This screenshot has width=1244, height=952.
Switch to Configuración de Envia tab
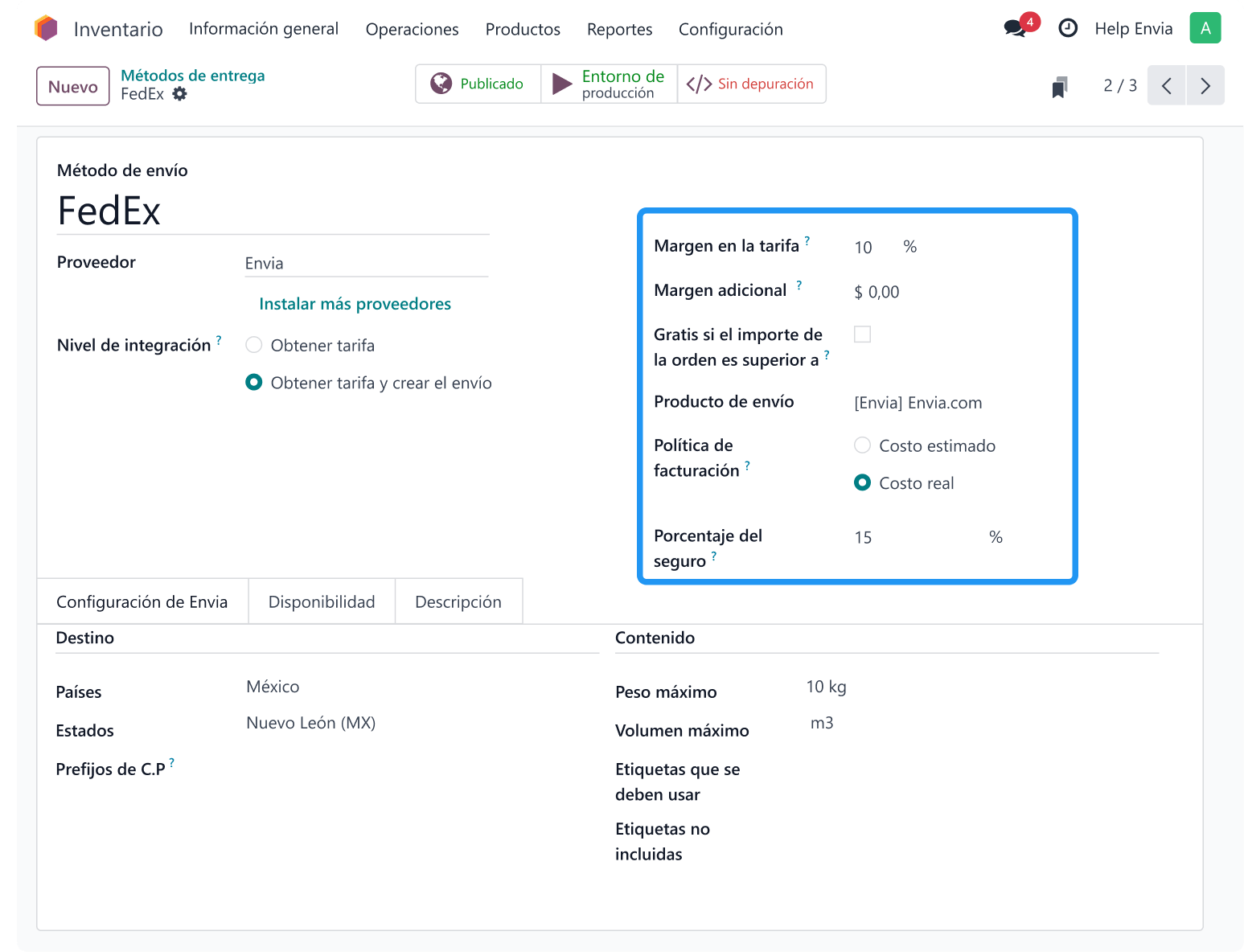point(142,601)
